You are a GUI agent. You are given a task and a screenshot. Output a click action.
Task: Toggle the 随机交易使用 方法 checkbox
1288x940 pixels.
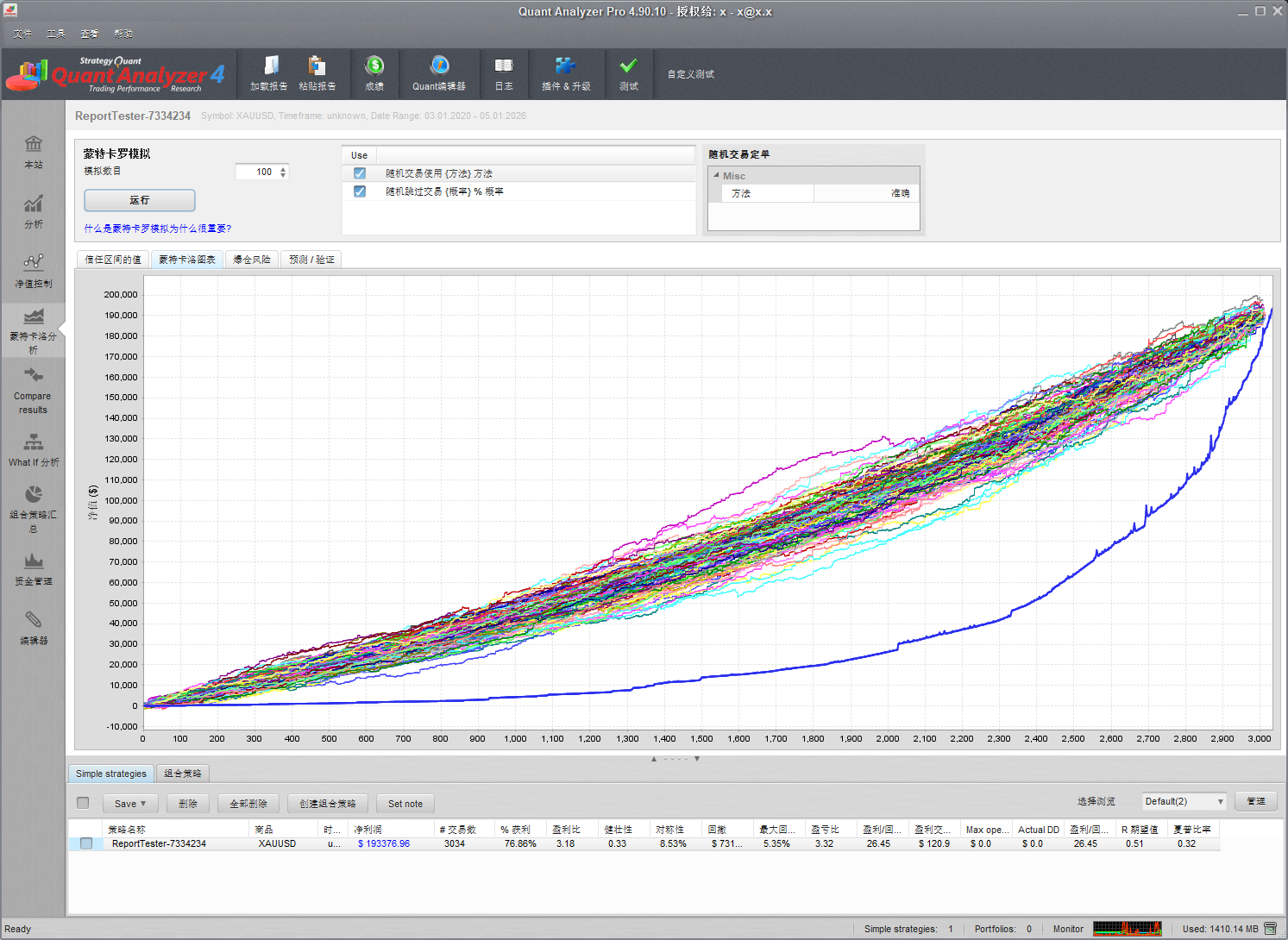(360, 173)
